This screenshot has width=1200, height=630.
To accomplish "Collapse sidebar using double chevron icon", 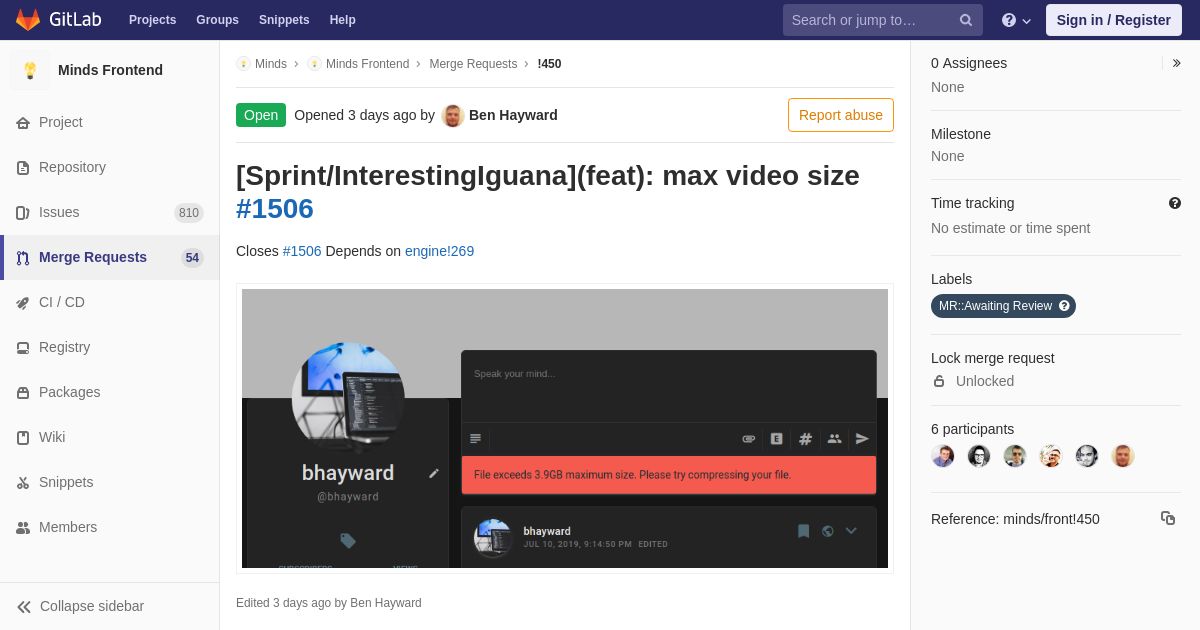I will tap(24, 607).
